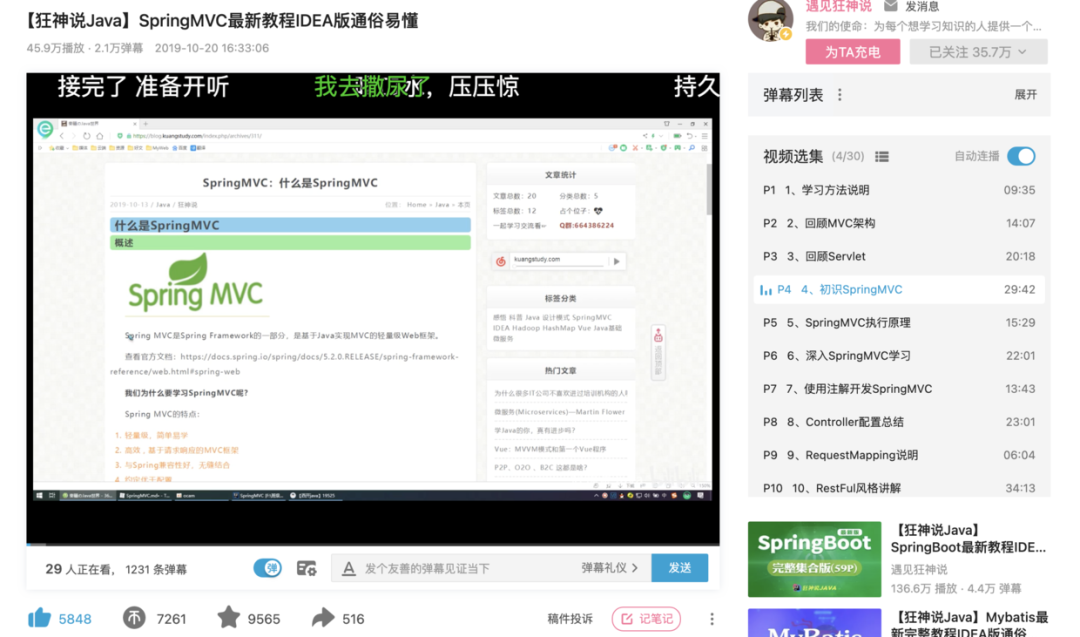The image size is (1080, 637).
Task: Open the 已关注 35.7万 dropdown
Action: 978,52
